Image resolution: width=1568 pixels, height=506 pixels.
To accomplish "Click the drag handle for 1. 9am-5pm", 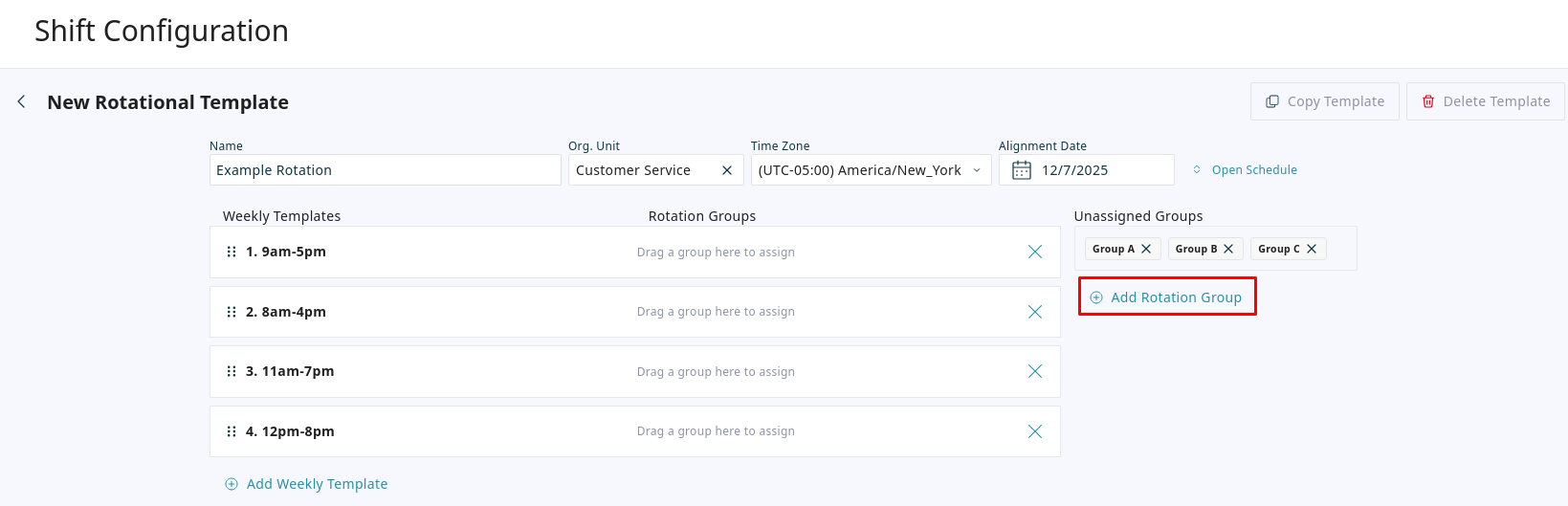I will (231, 252).
